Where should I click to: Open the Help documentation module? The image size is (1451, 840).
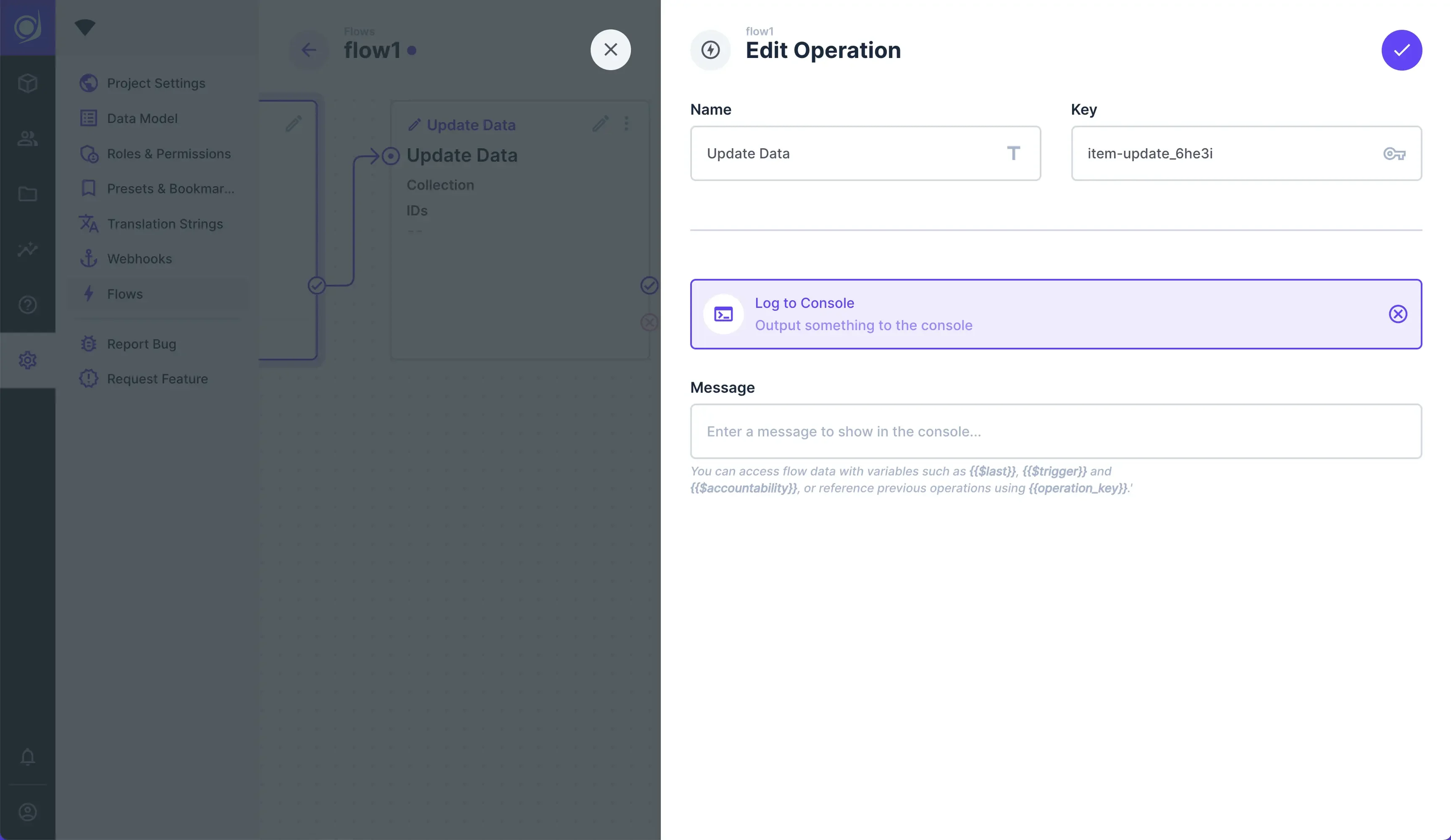pos(28,304)
